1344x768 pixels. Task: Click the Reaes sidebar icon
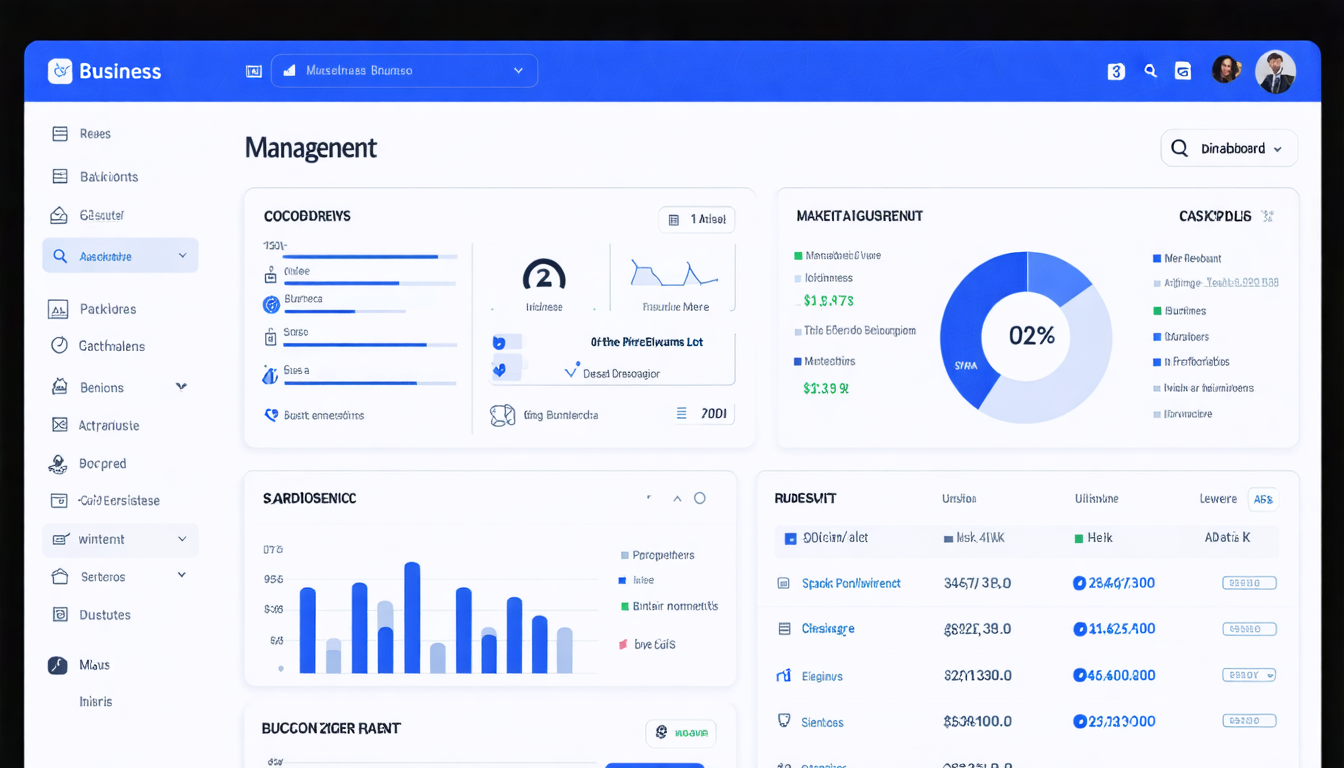[x=60, y=133]
